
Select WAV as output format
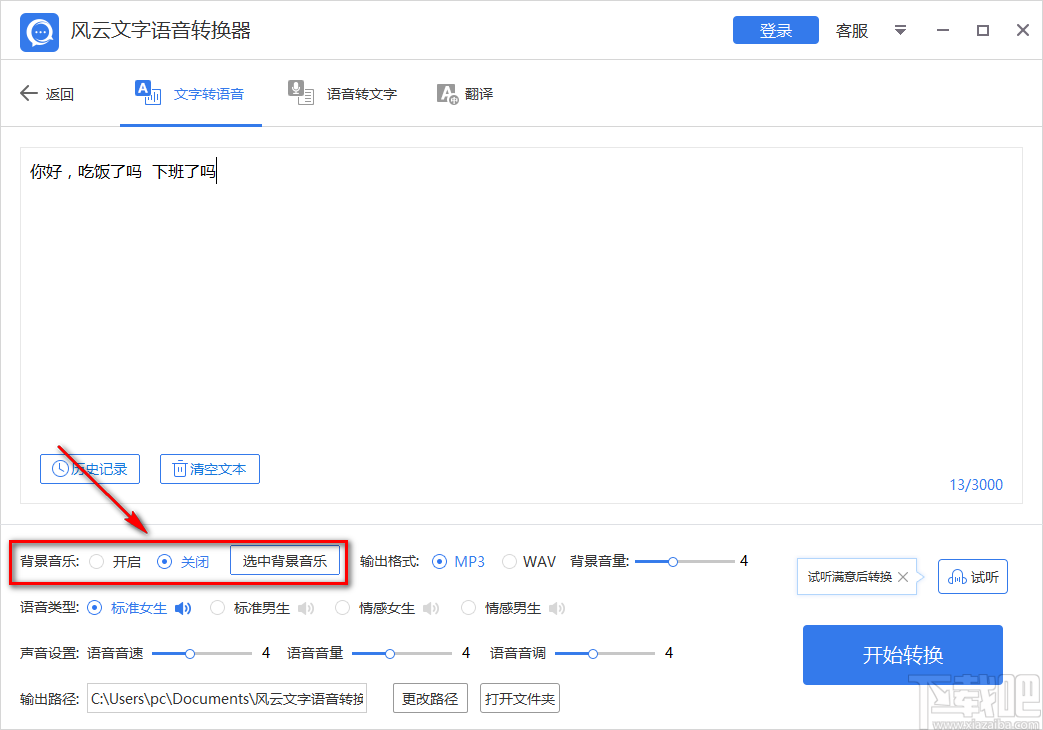click(x=509, y=561)
